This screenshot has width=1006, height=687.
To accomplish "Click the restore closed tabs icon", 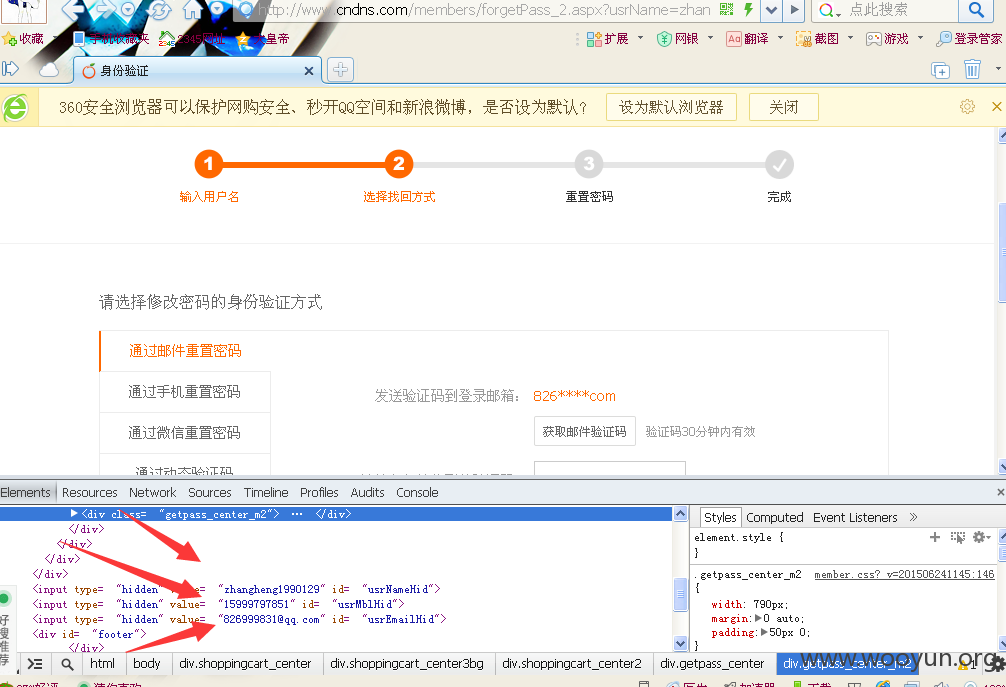I will click(941, 70).
